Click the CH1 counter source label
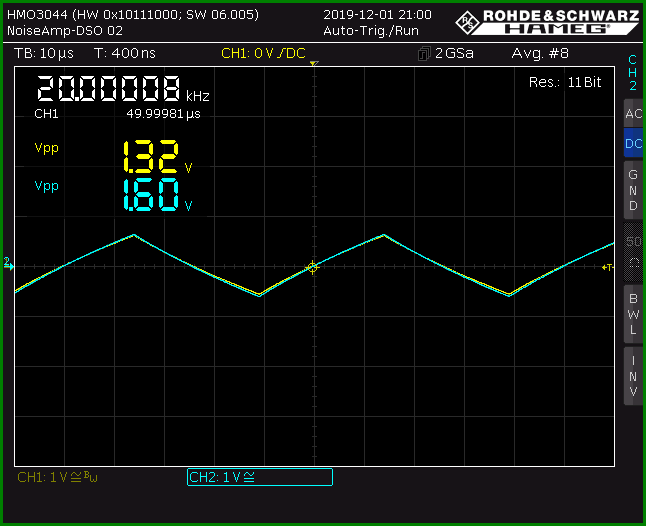Screen dimensions: 646x526 (x=46, y=114)
